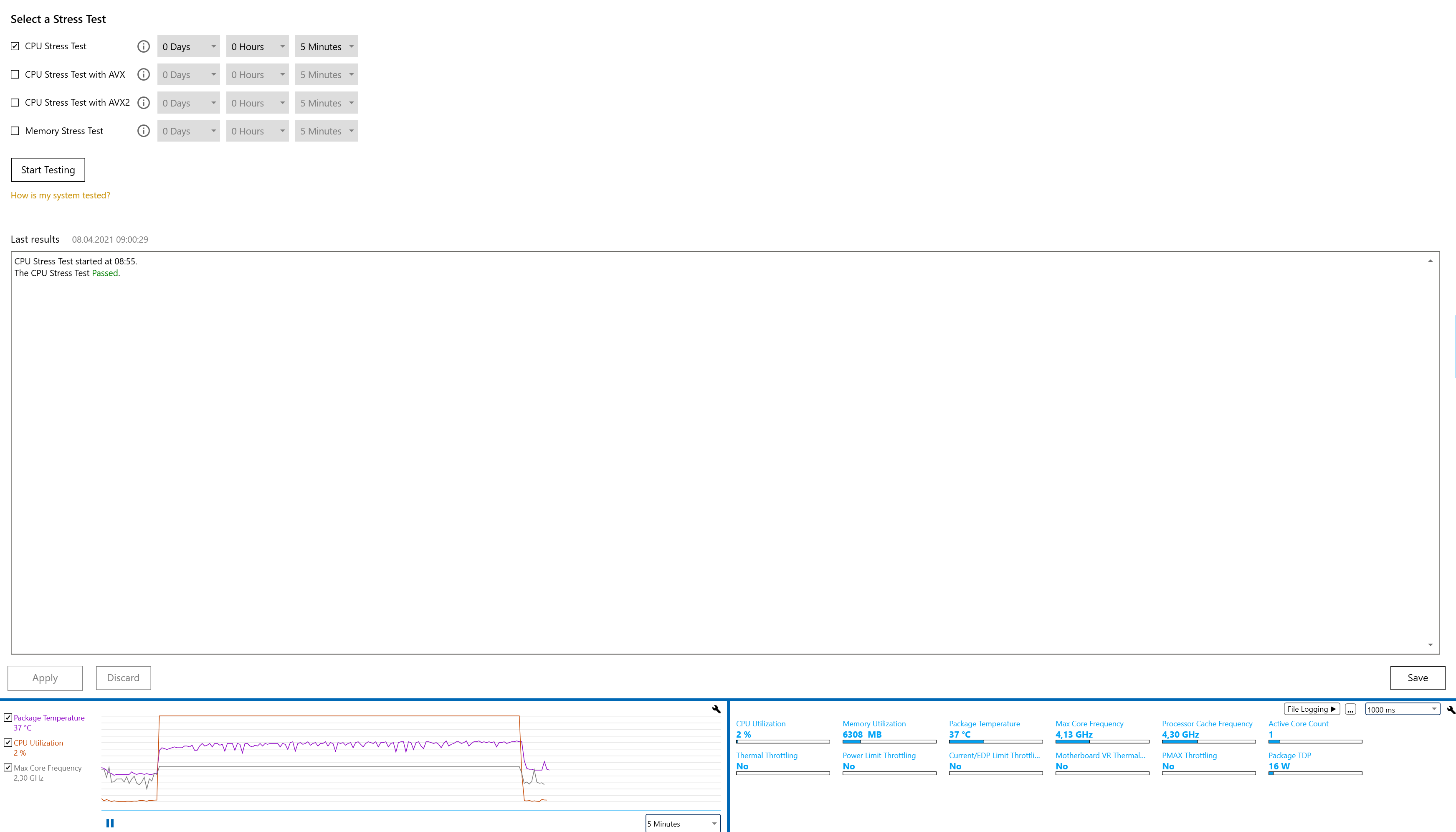Open the 'How is my system tested?' link
This screenshot has height=832, width=1456.
[60, 195]
